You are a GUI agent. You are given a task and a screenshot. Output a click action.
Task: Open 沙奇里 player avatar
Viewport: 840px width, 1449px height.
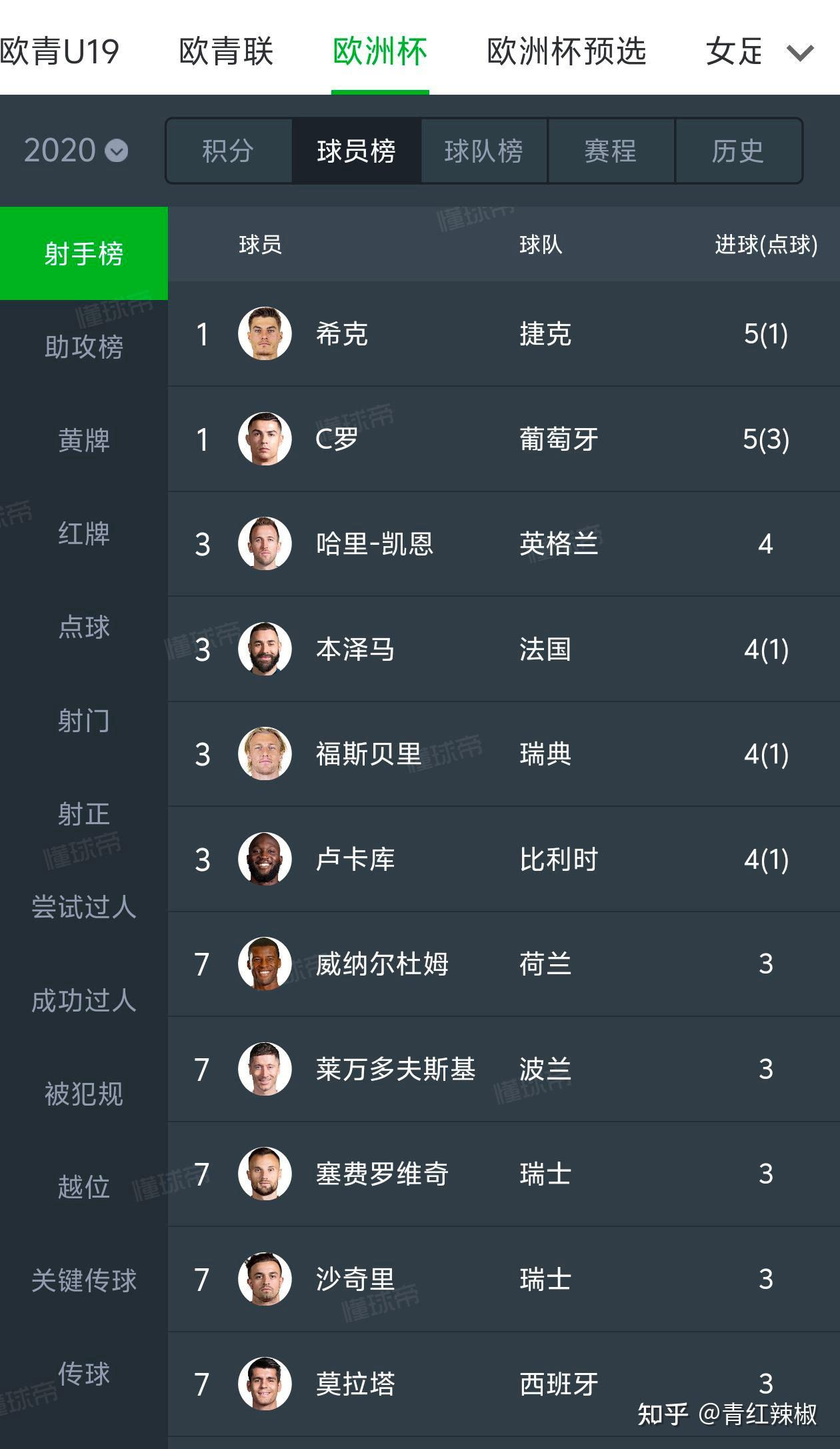[265, 1279]
